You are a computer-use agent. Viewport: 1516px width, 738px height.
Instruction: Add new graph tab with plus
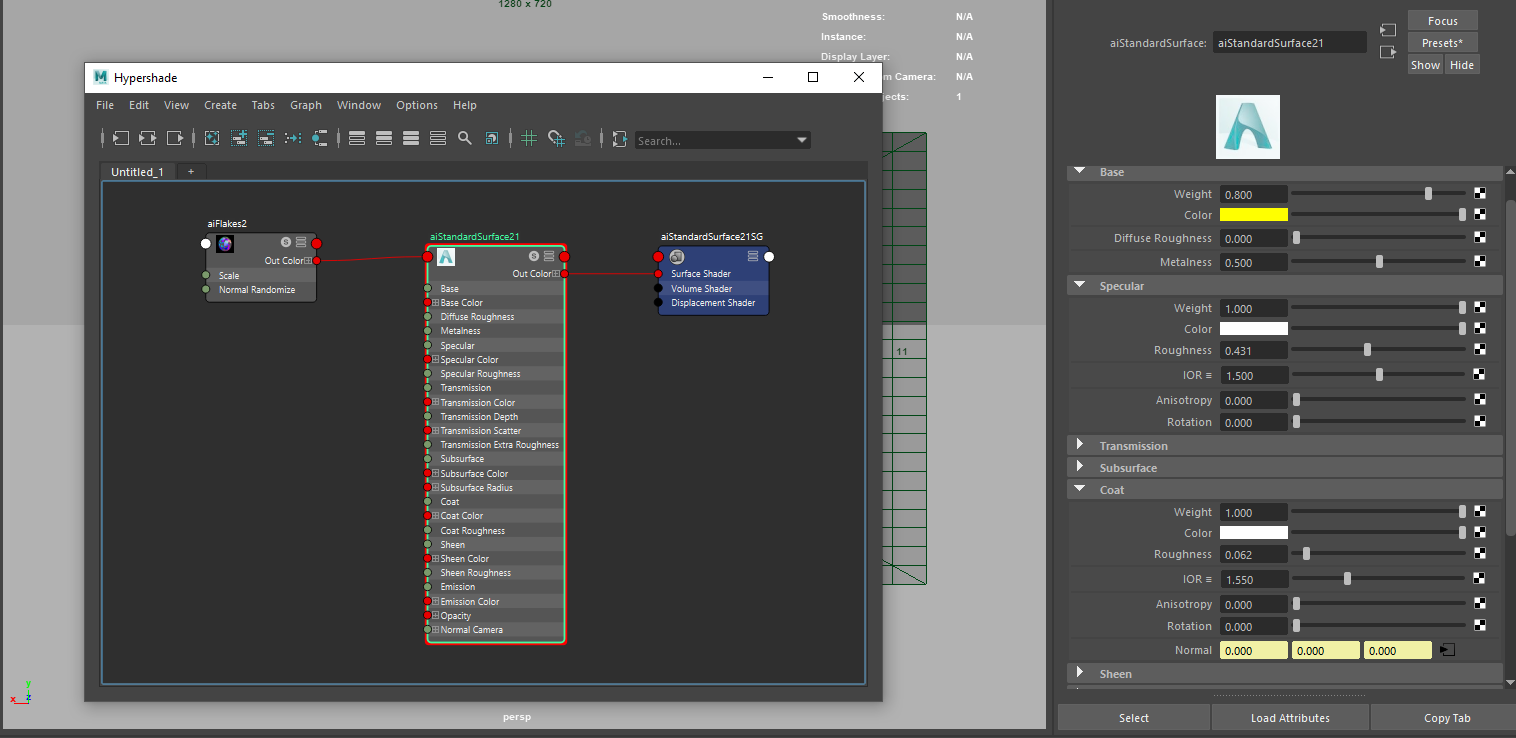191,172
